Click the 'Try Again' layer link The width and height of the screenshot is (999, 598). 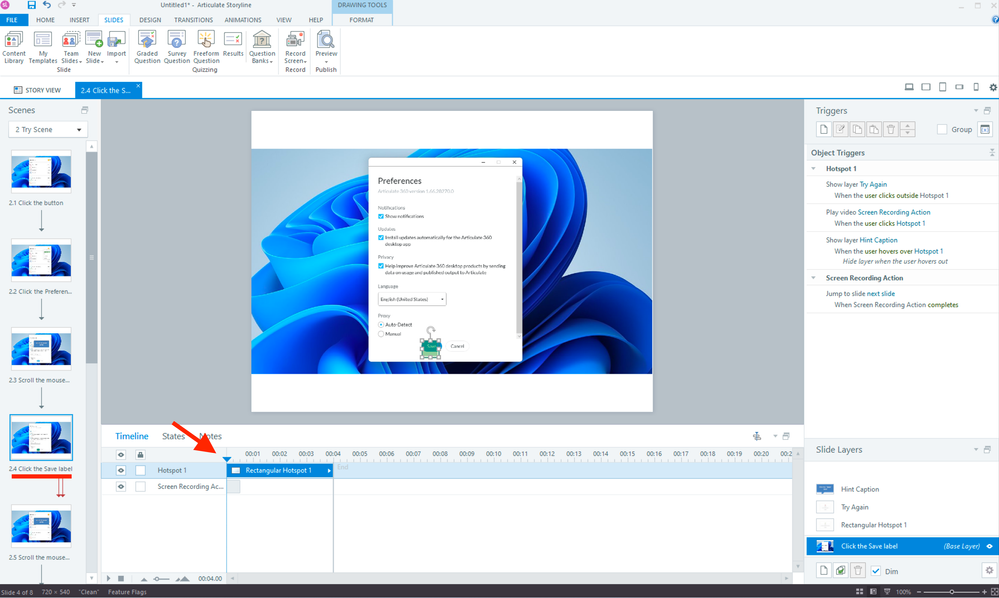pyautogui.click(x=873, y=185)
